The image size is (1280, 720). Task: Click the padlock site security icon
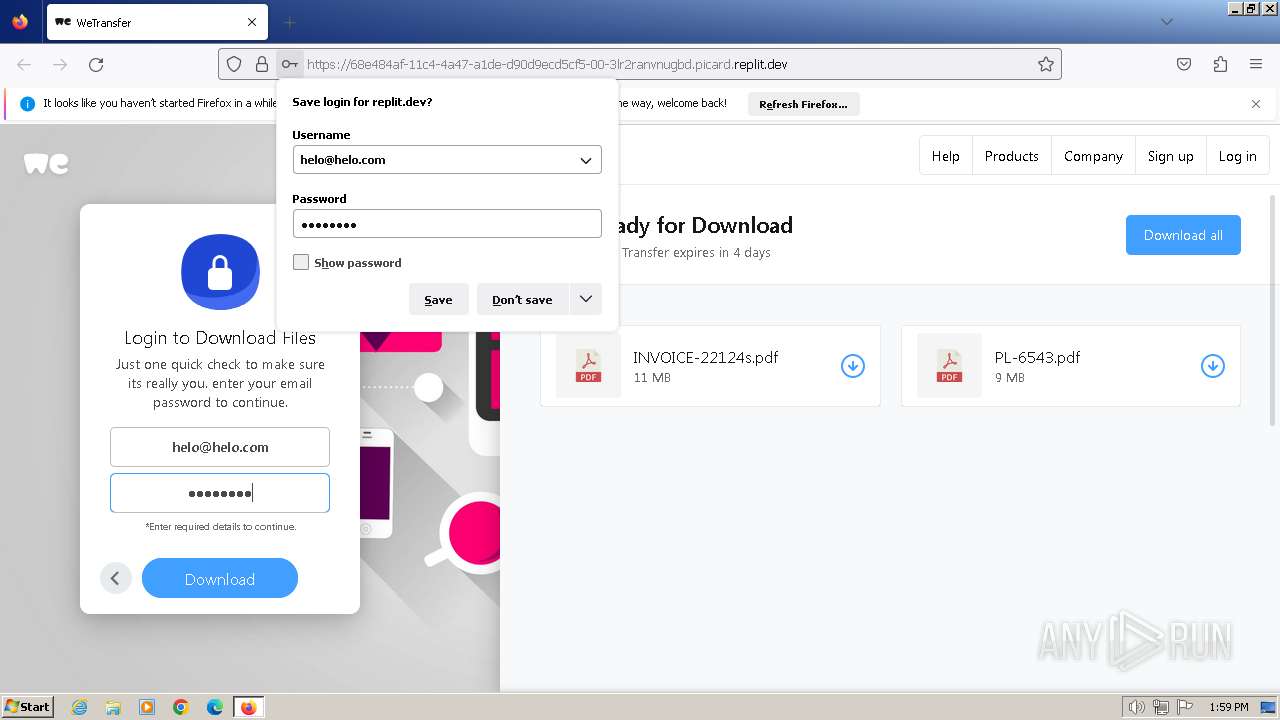tap(262, 64)
